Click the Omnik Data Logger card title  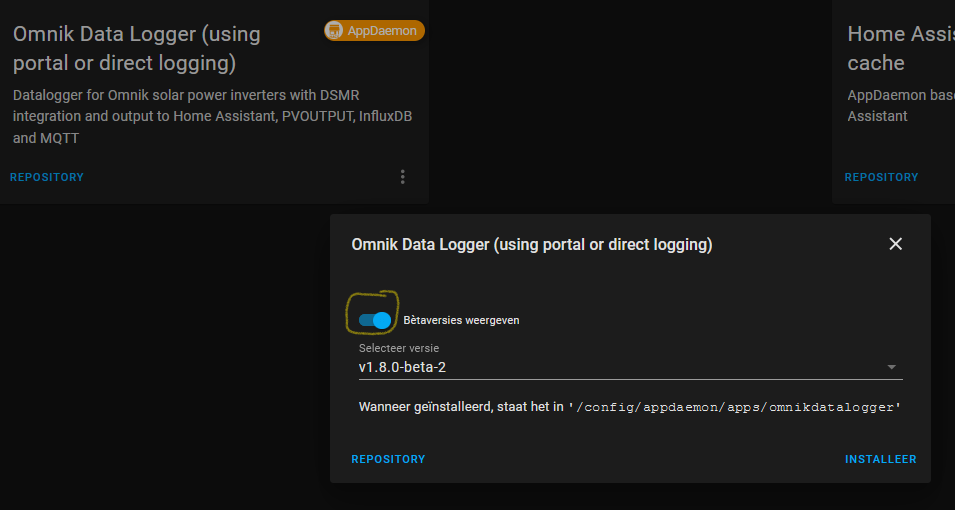coord(137,49)
